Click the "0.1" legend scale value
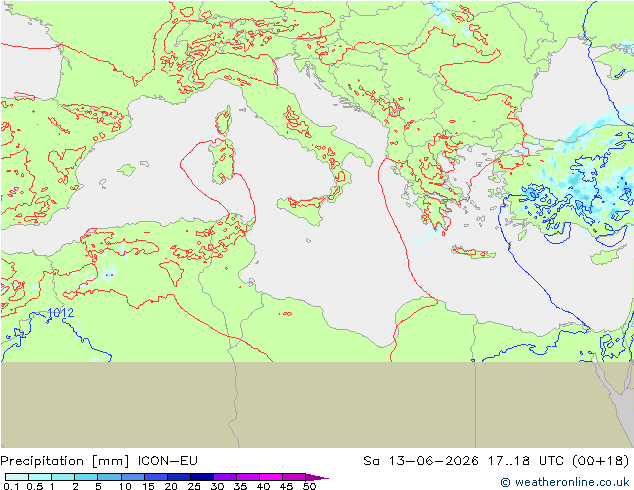The width and height of the screenshot is (634, 490). [11, 486]
